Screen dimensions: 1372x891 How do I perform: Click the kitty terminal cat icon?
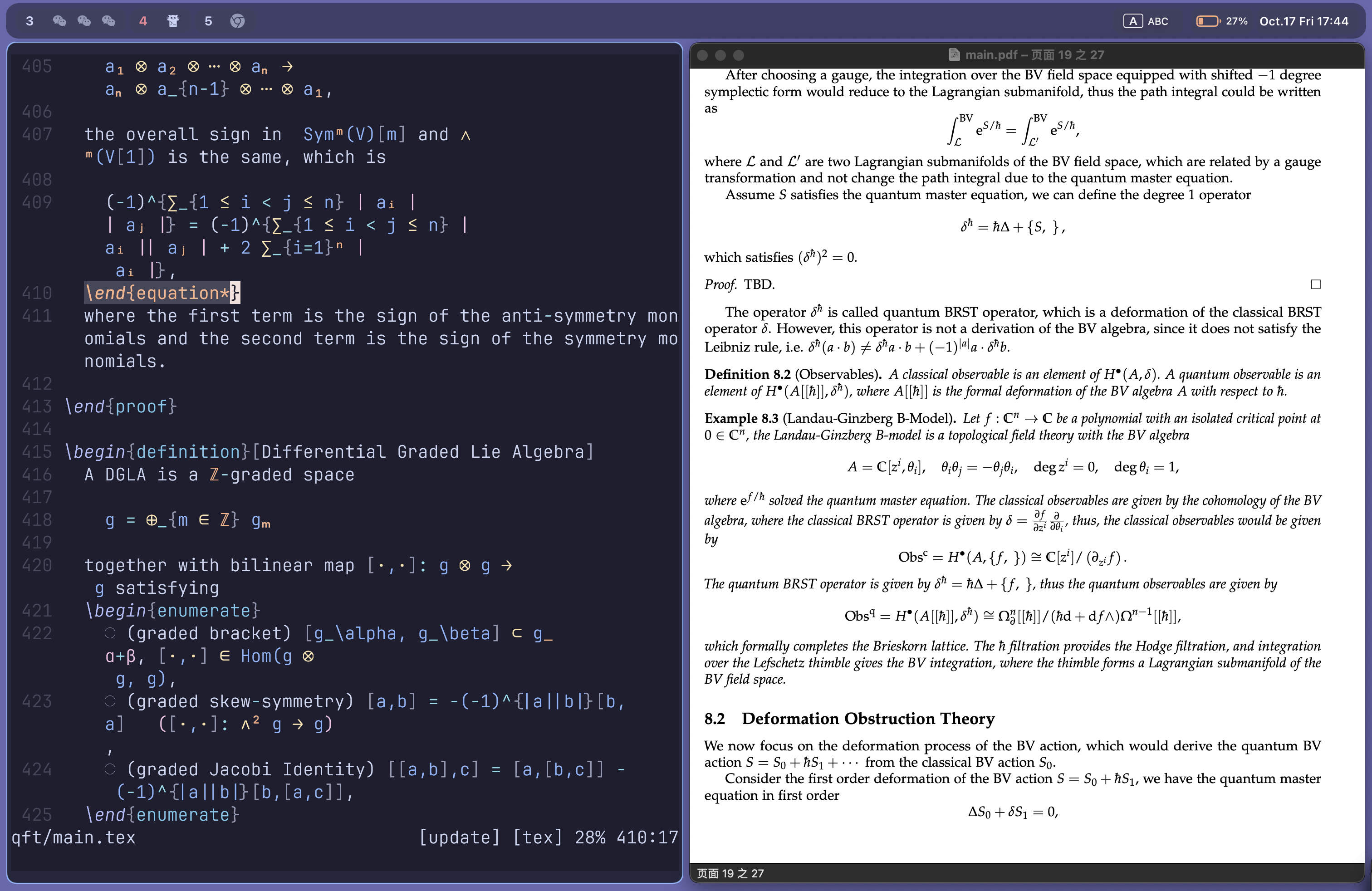point(173,21)
